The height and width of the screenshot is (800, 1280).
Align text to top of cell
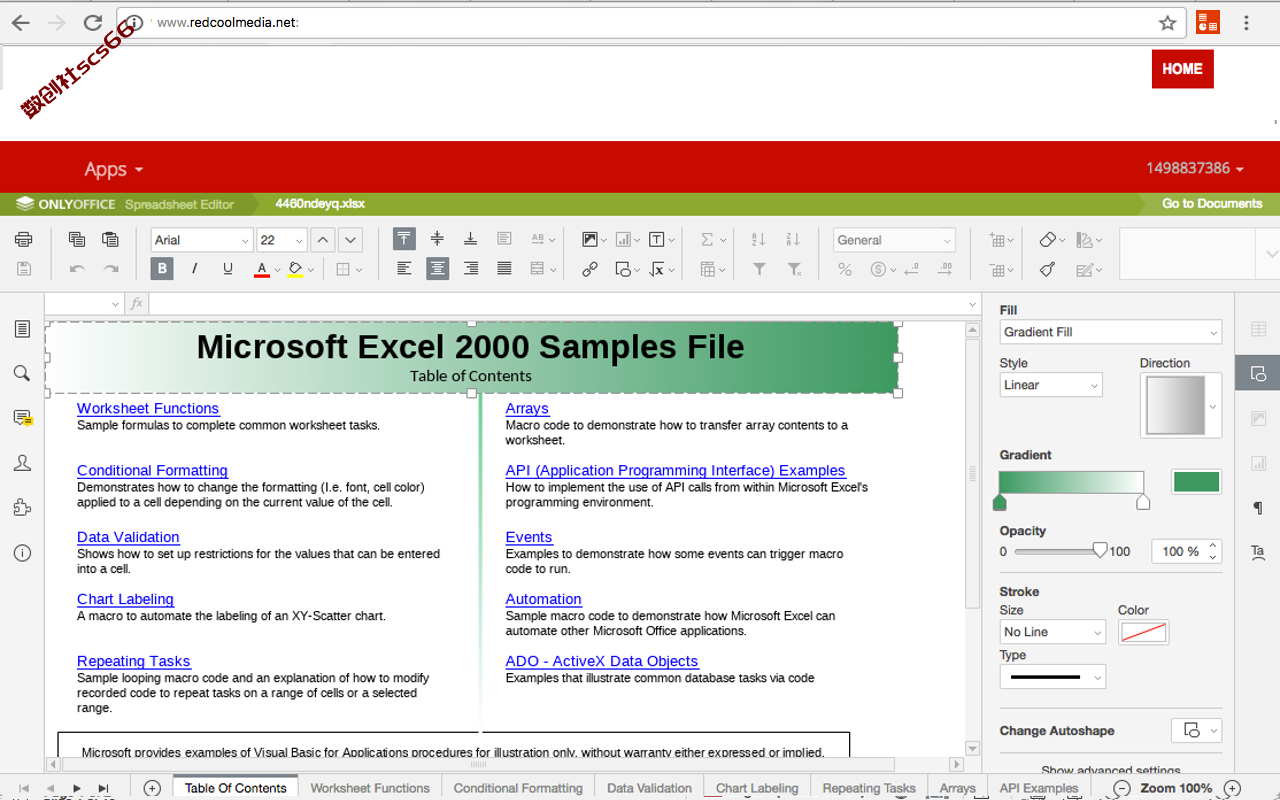[x=404, y=239]
